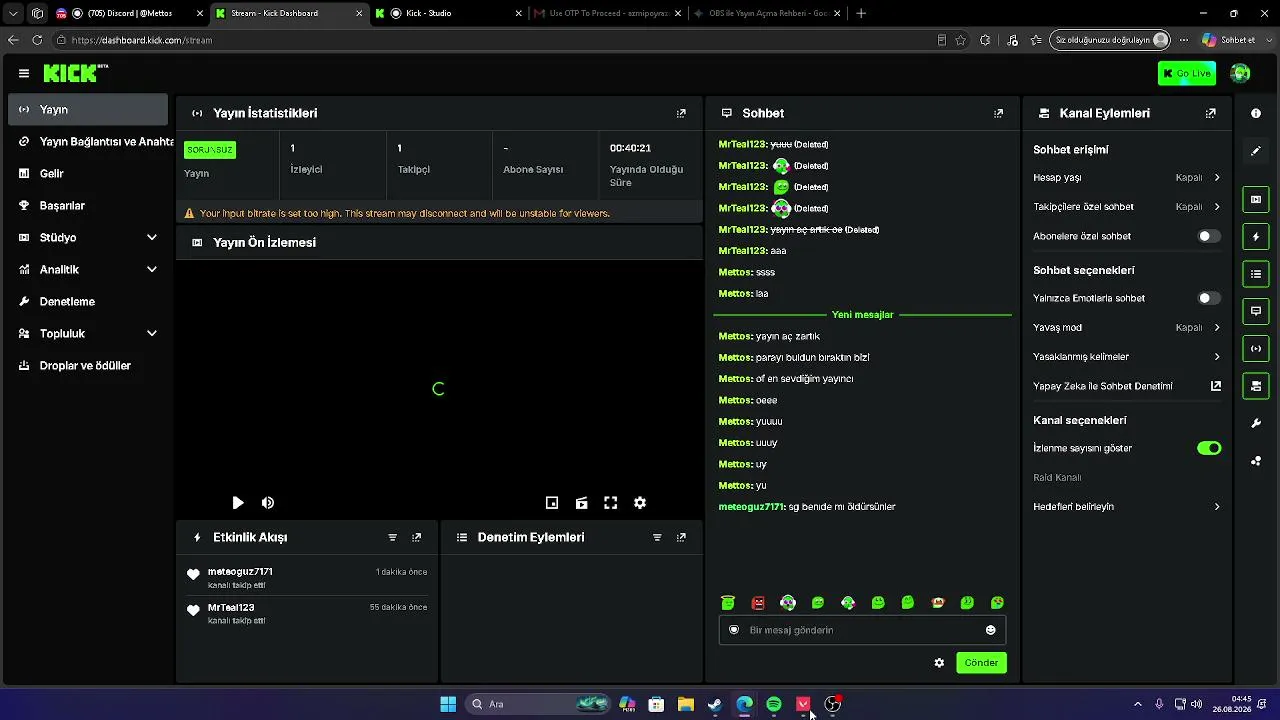This screenshot has height=720, width=1280.
Task: Toggle Yalnızca Emotlarla sohbet switch
Action: tap(1209, 298)
